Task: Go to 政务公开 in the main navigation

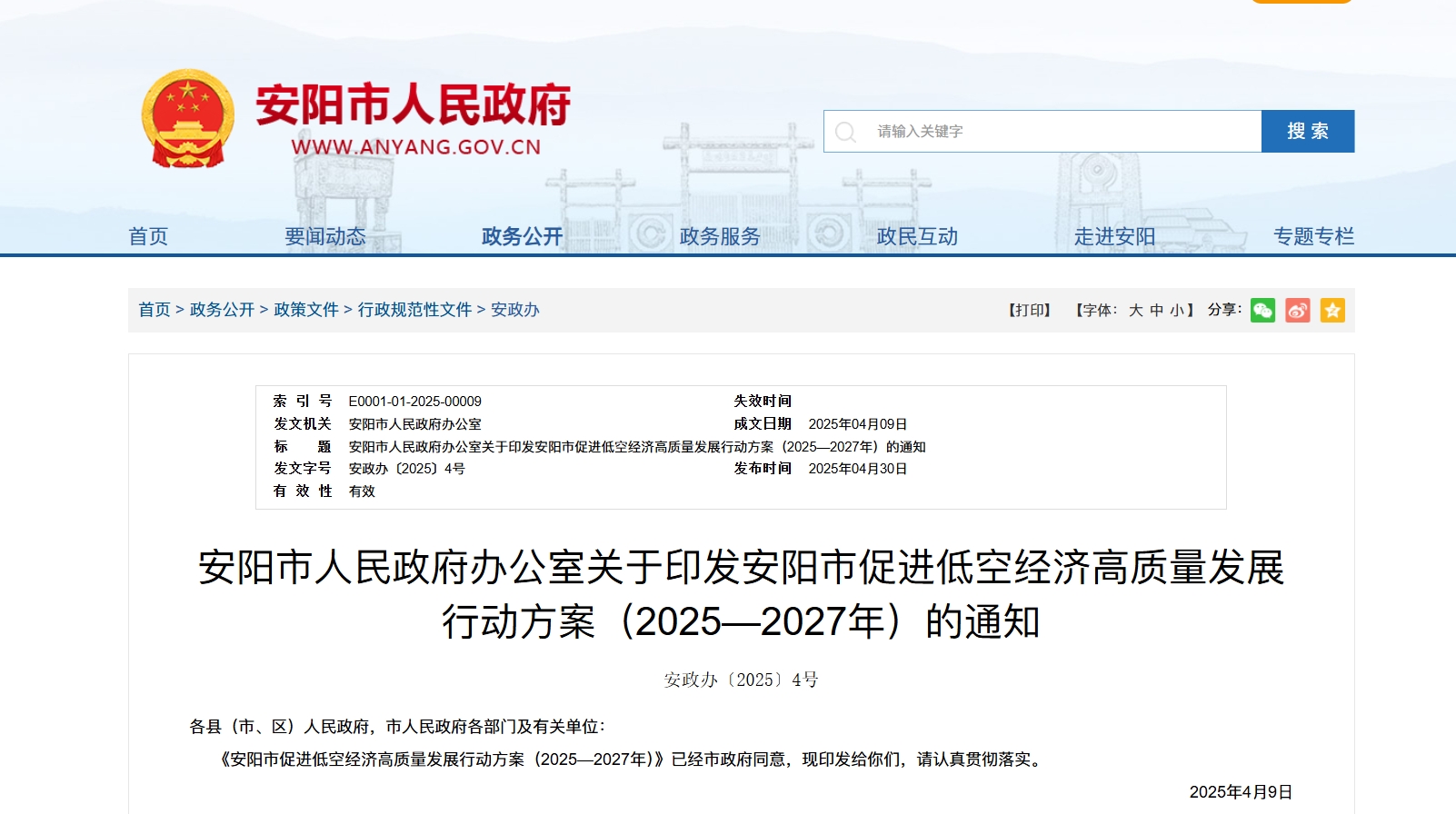Action: coord(522,236)
